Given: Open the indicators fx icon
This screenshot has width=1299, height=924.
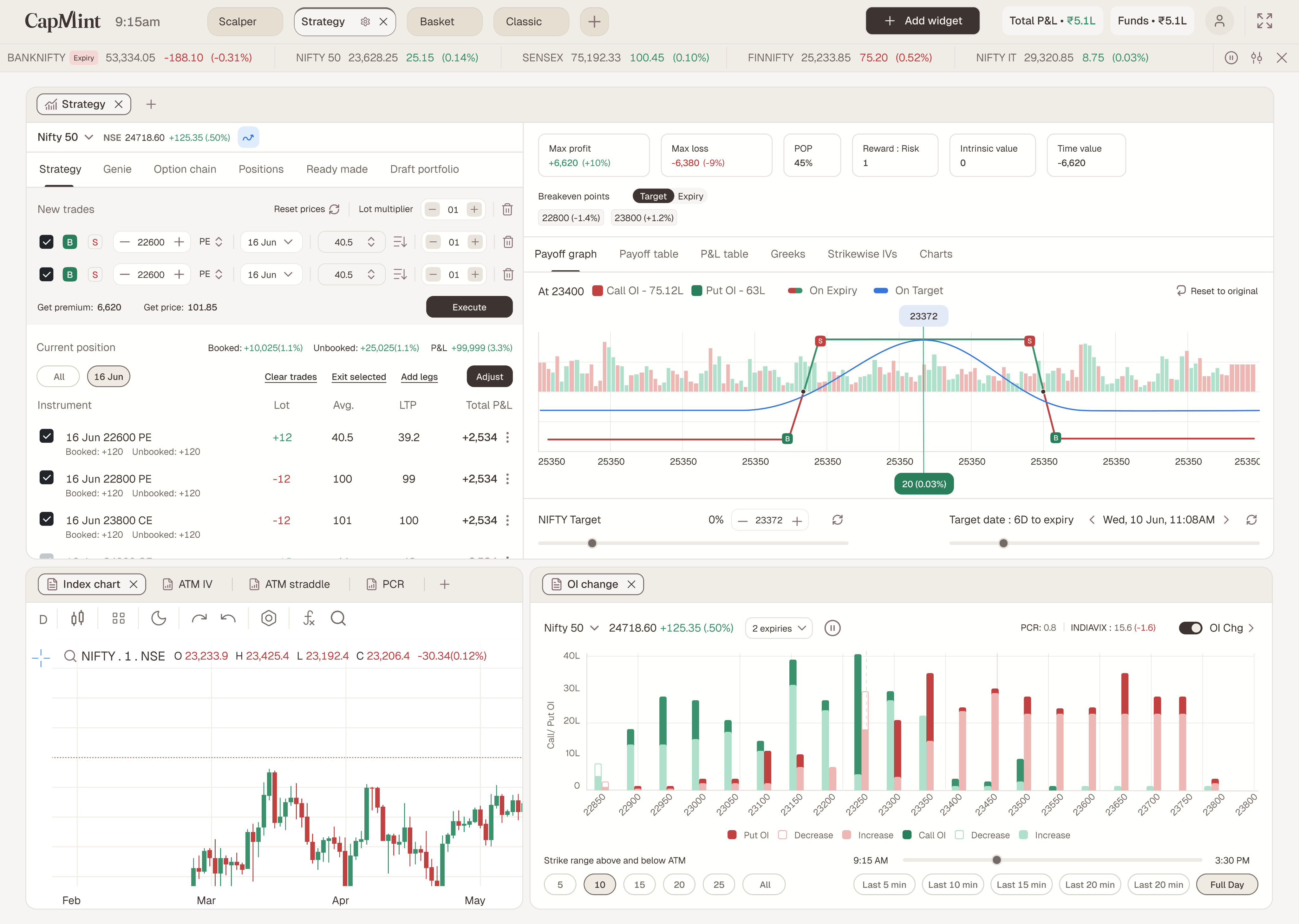Looking at the screenshot, I should (309, 619).
